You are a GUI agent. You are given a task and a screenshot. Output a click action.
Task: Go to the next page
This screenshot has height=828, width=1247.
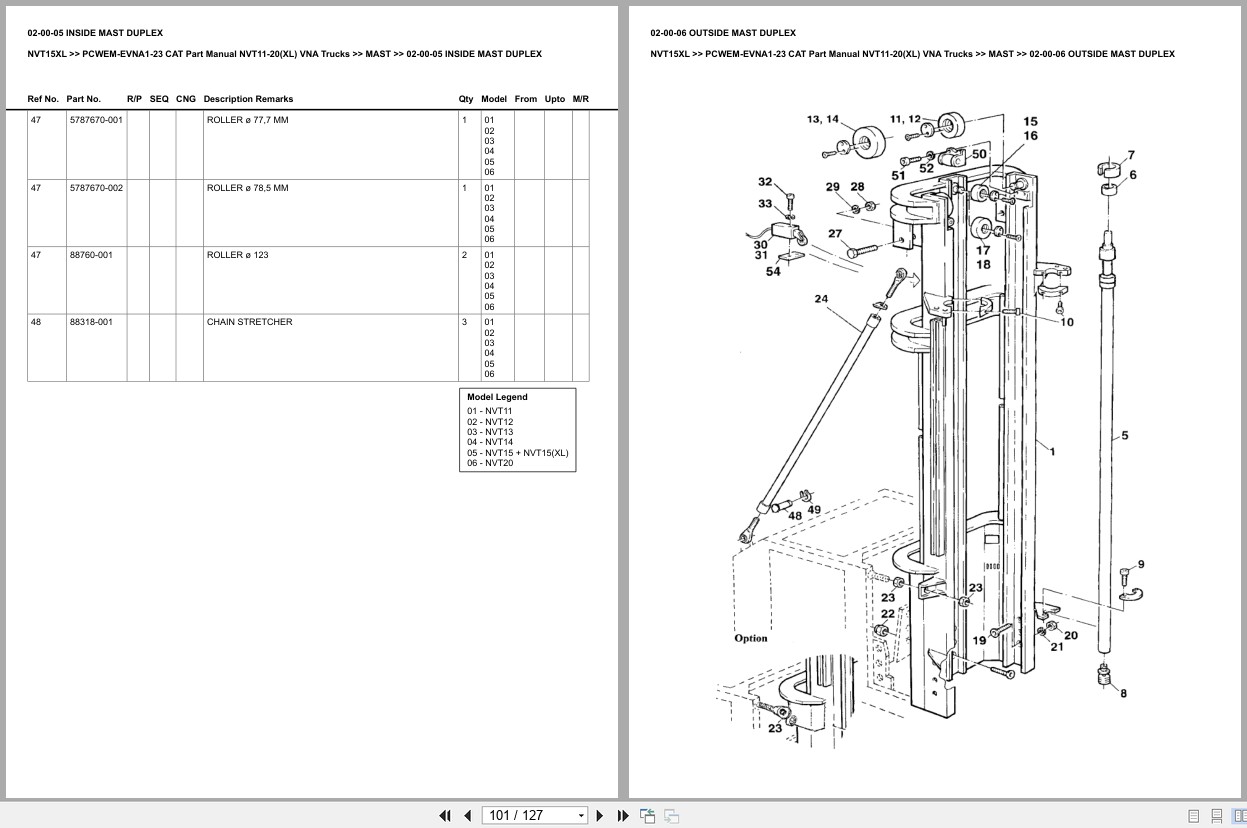[x=600, y=816]
